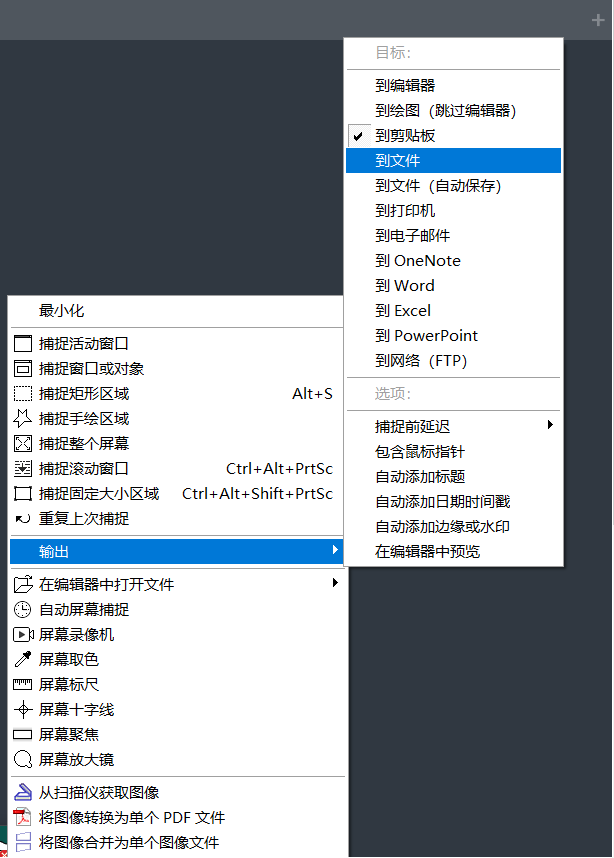Click the 屏幕标尺 ruler icon
Viewport: 614px width, 858px height.
pyautogui.click(x=22, y=684)
